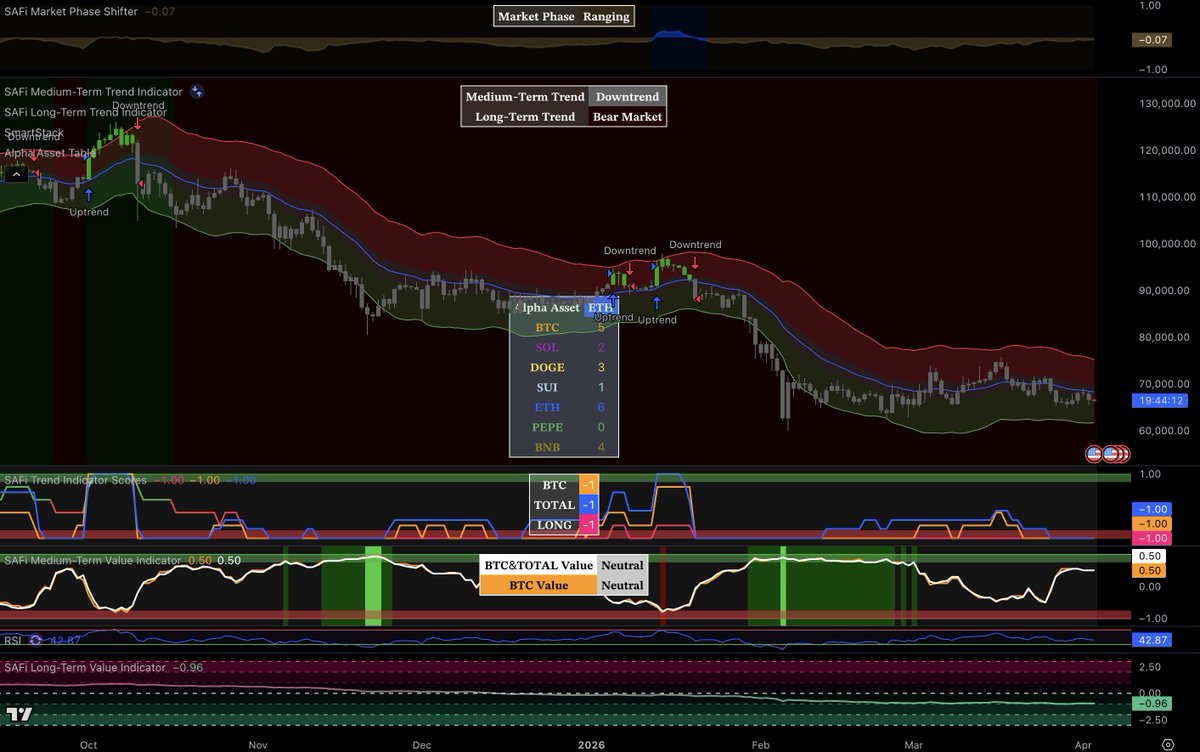
Task: Open the single left US flag event icon
Action: click(1093, 453)
